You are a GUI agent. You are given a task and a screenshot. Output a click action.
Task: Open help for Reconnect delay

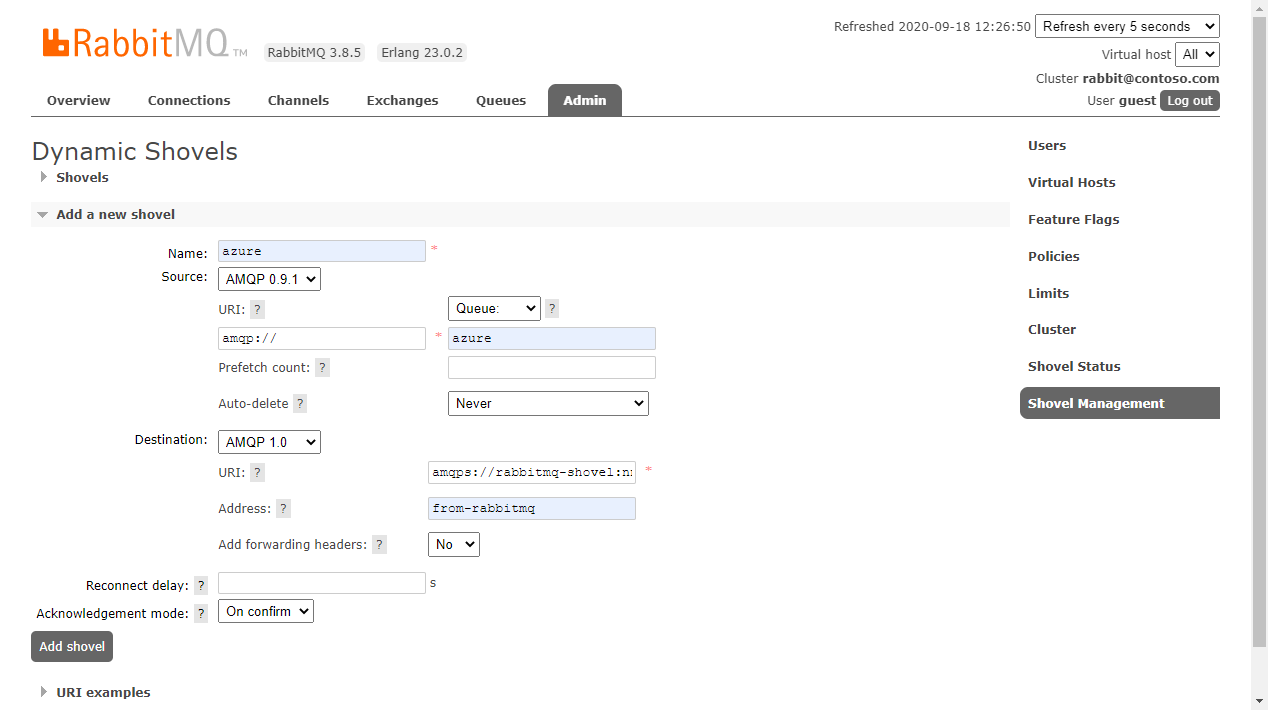[201, 585]
